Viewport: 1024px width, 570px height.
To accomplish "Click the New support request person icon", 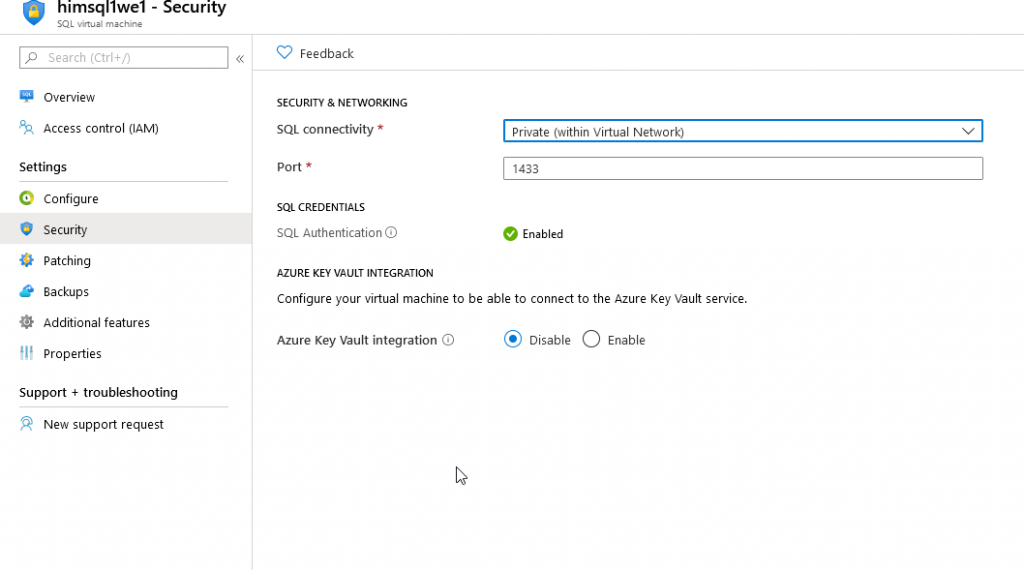I will [26, 424].
